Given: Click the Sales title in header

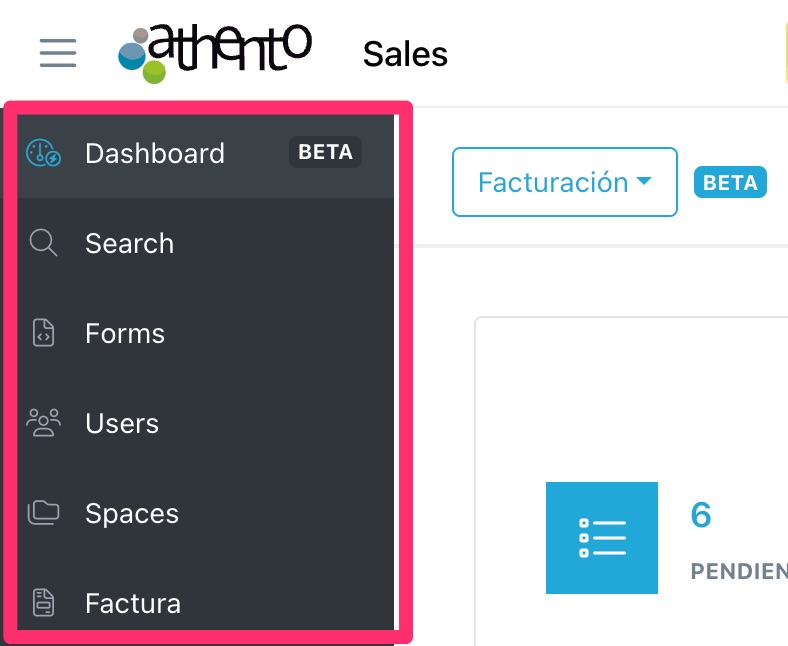Looking at the screenshot, I should (405, 54).
